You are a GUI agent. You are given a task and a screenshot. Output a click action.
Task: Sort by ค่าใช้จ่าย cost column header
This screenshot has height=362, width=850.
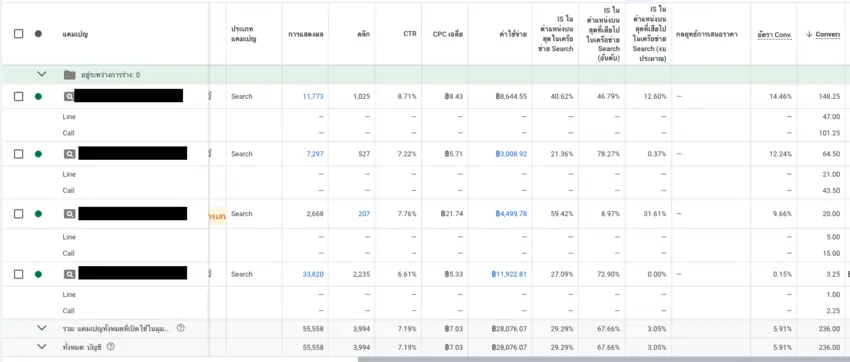[x=513, y=34]
